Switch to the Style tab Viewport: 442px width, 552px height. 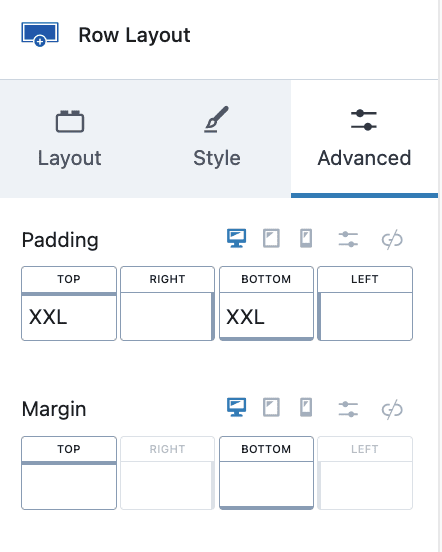point(217,139)
